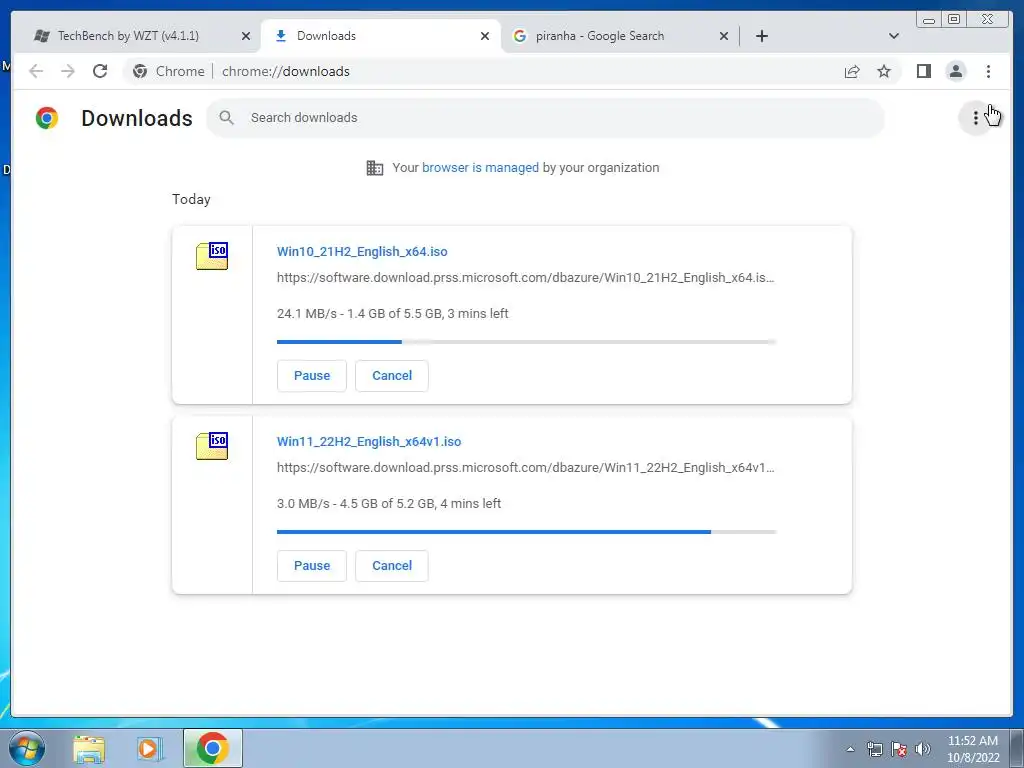Close the Downloads tab

pyautogui.click(x=485, y=36)
